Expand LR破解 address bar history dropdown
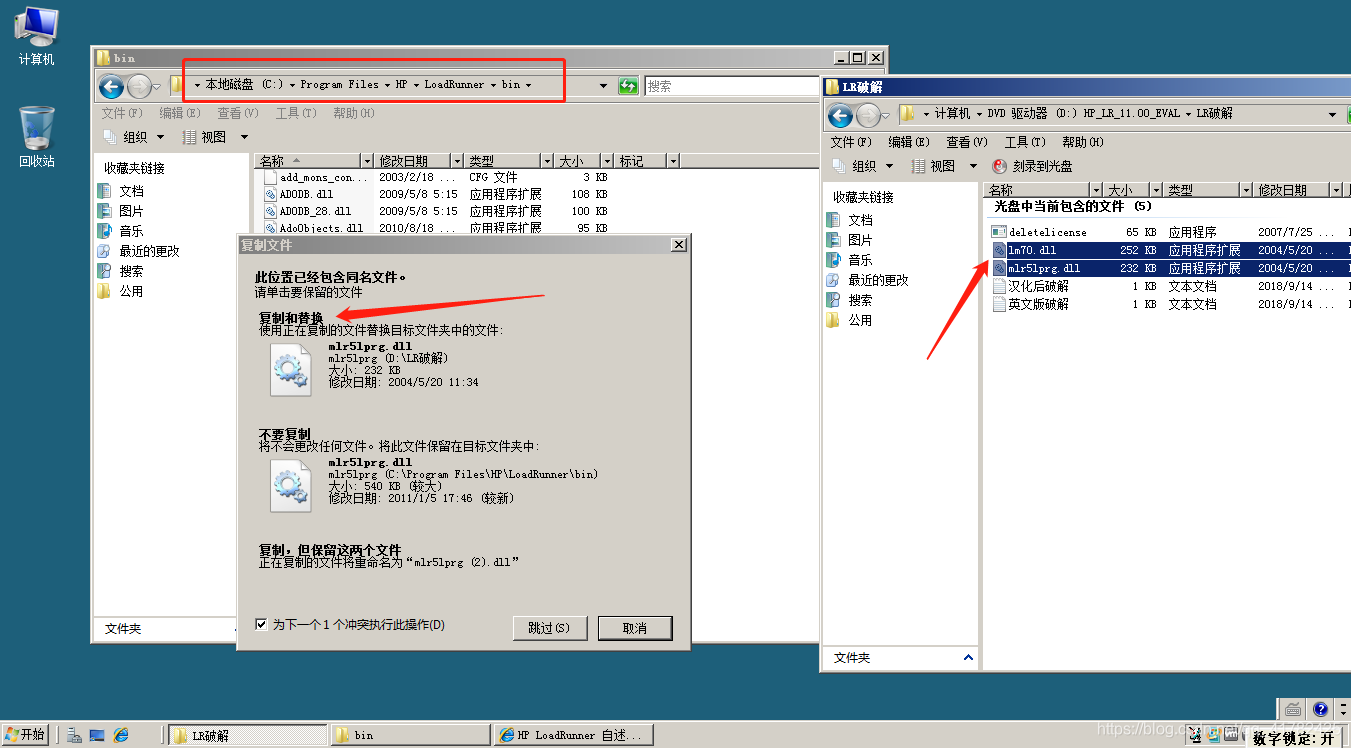Image resolution: width=1351 pixels, height=748 pixels. tap(1333, 115)
